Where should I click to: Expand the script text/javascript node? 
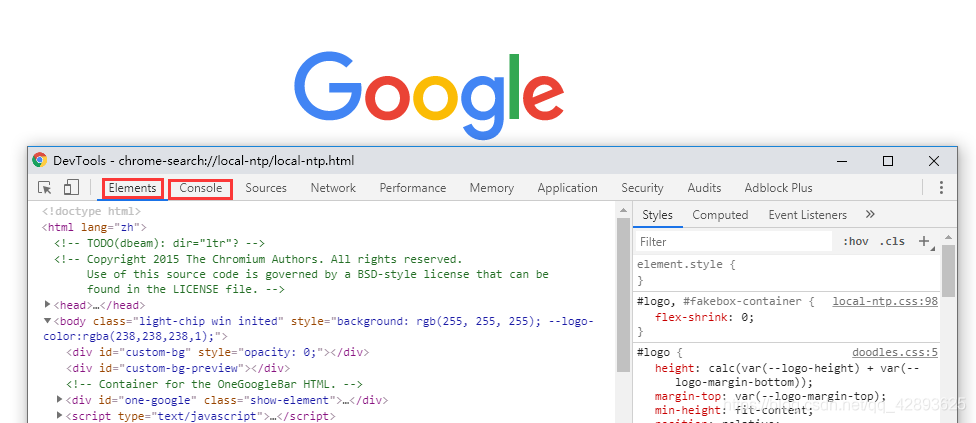click(x=60, y=416)
